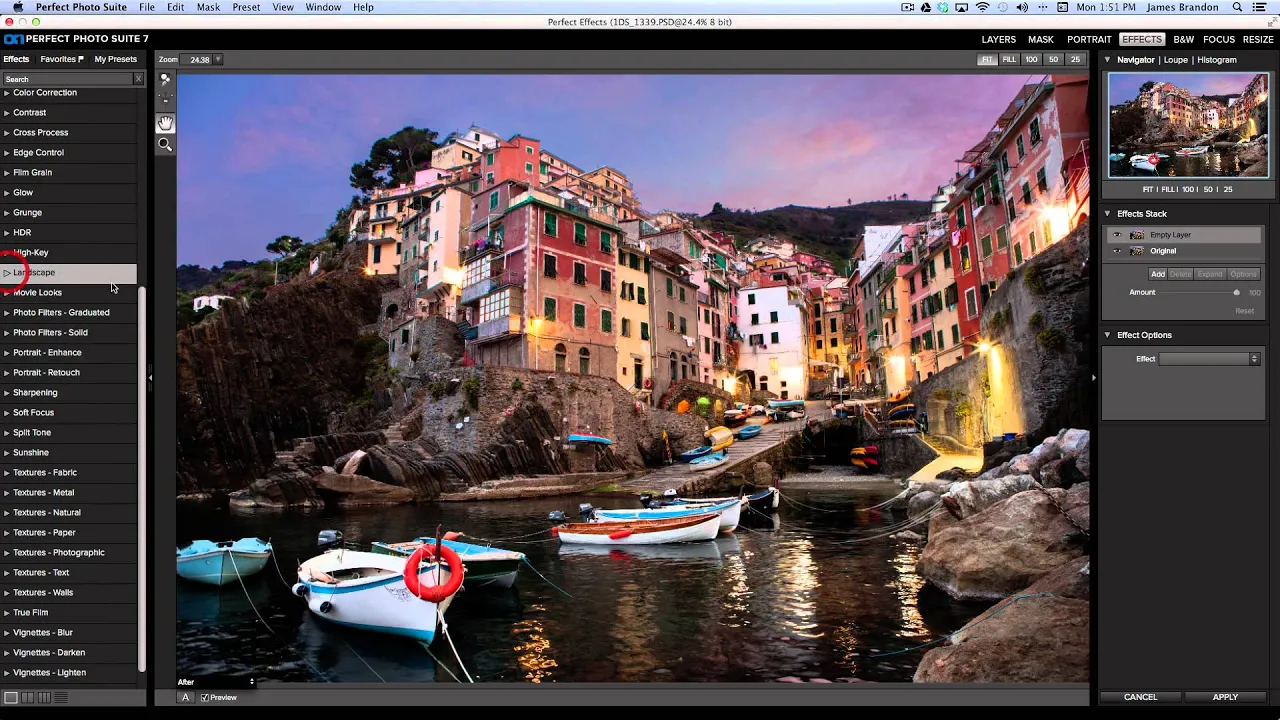Viewport: 1280px width, 720px height.
Task: Switch browser to single-column view
Action: coord(11,697)
